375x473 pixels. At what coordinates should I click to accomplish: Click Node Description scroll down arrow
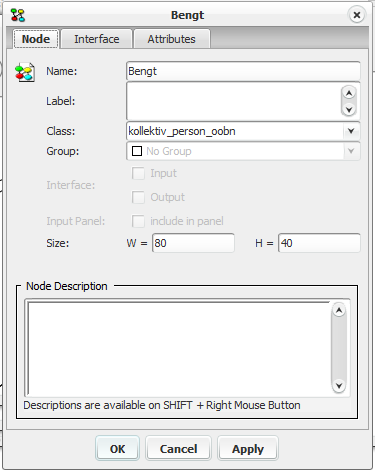click(339, 386)
